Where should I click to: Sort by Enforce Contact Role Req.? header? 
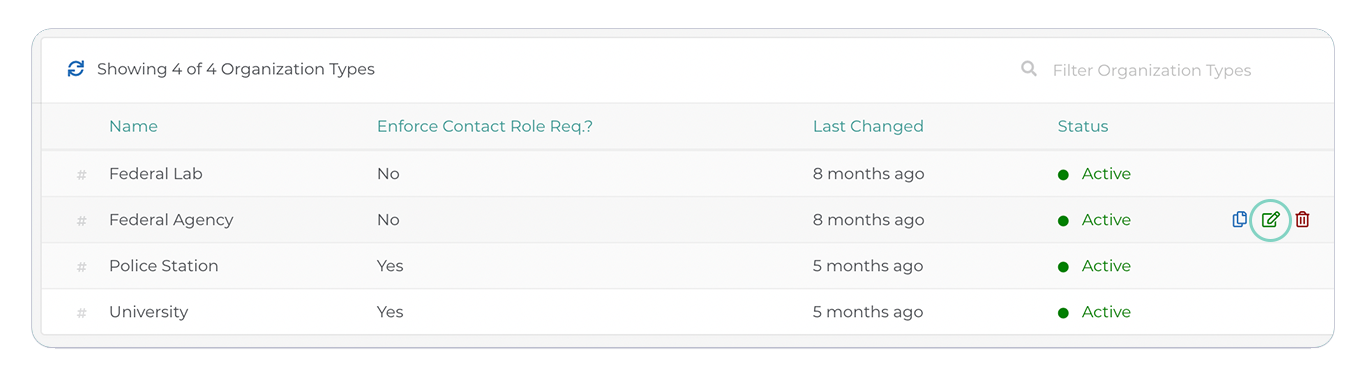(x=485, y=126)
